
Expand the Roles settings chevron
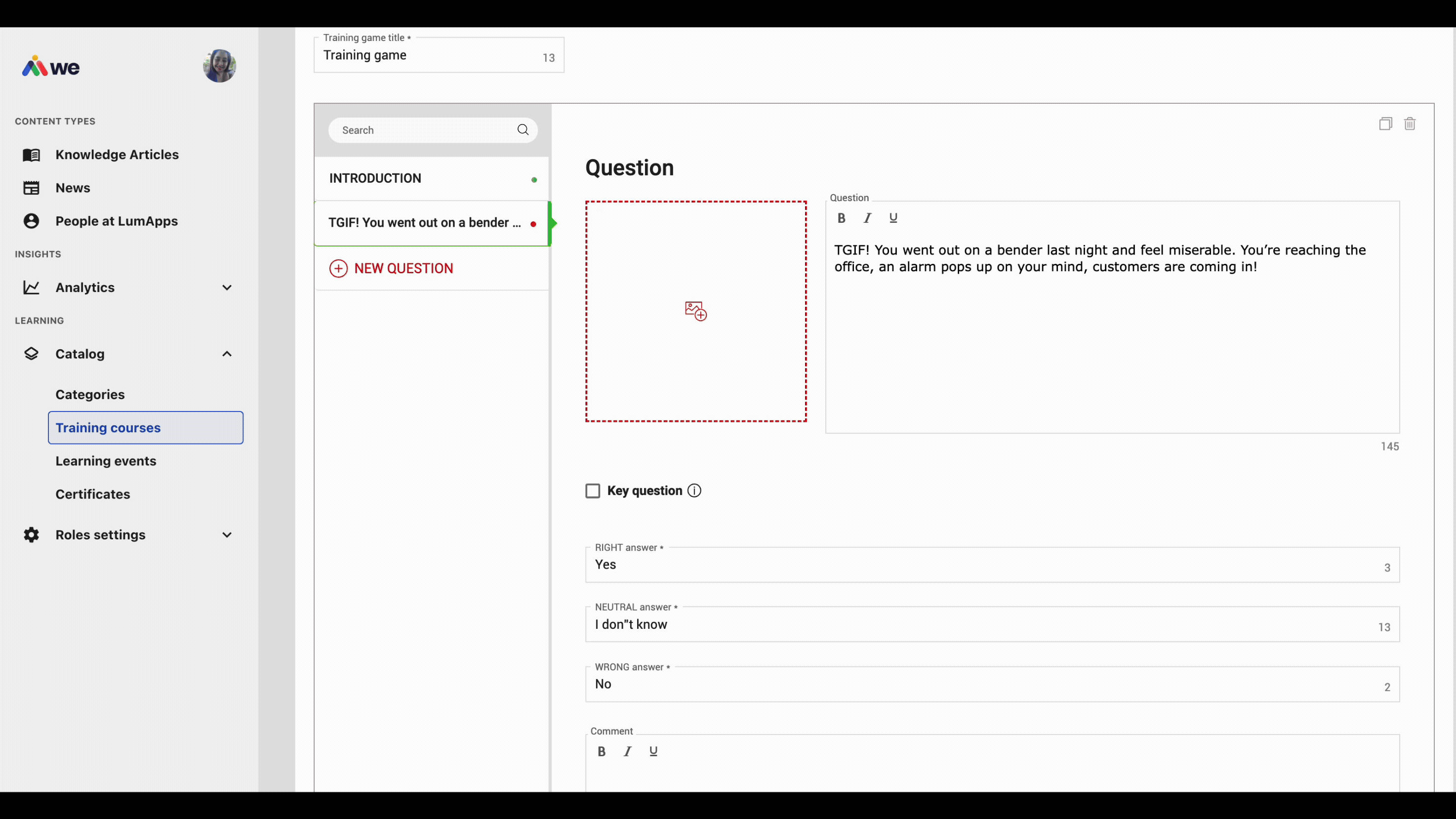[x=227, y=534]
